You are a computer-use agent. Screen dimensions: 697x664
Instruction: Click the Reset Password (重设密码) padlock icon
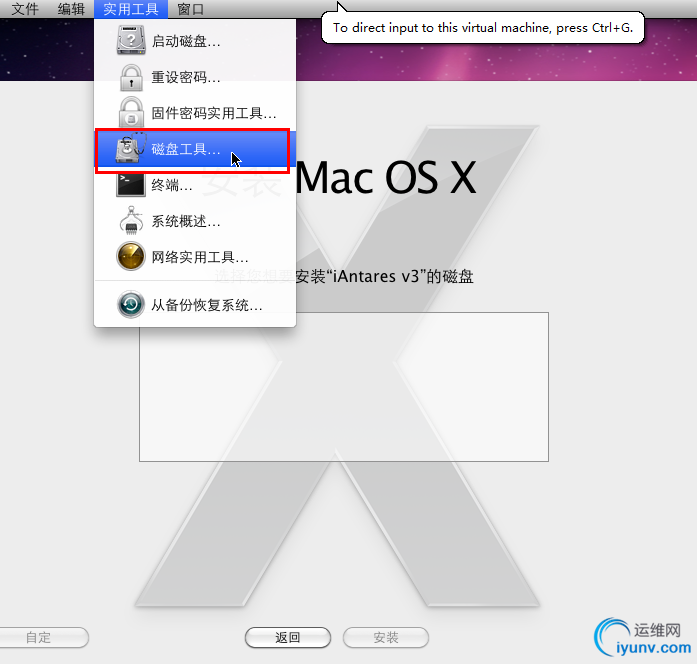(131, 77)
